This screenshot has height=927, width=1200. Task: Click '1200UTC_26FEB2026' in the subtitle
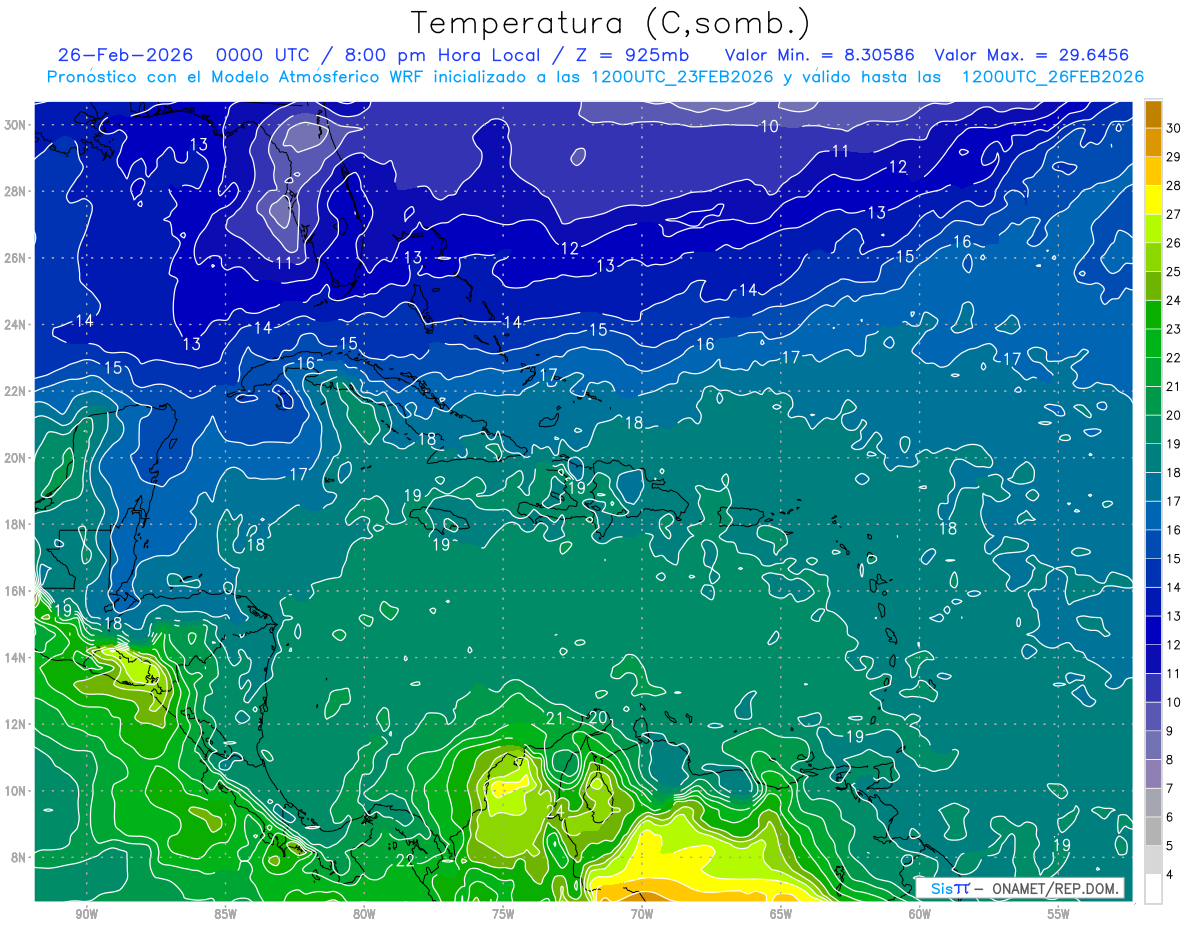[x=1052, y=77]
